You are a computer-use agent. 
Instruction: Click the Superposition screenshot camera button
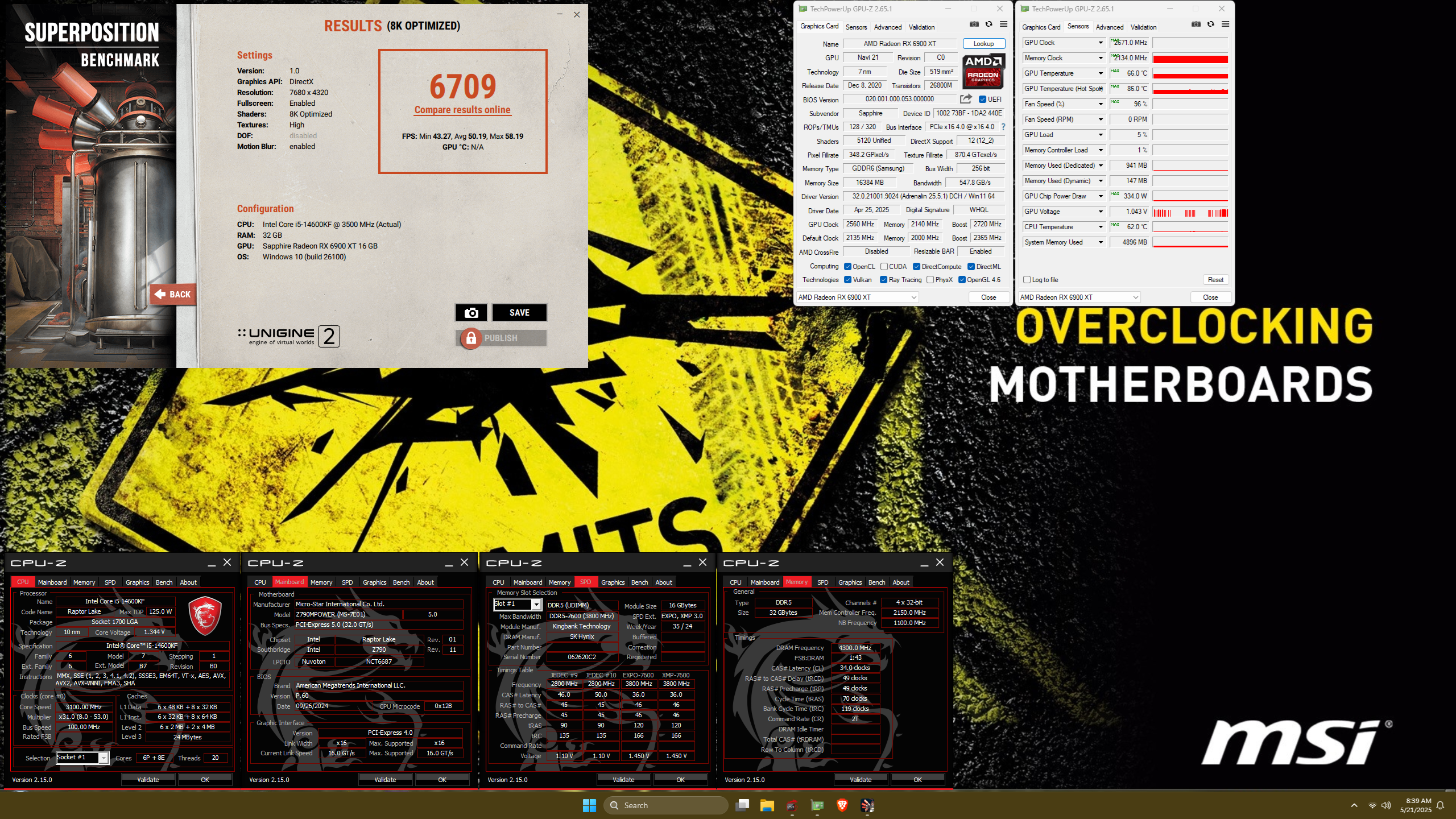tap(471, 313)
